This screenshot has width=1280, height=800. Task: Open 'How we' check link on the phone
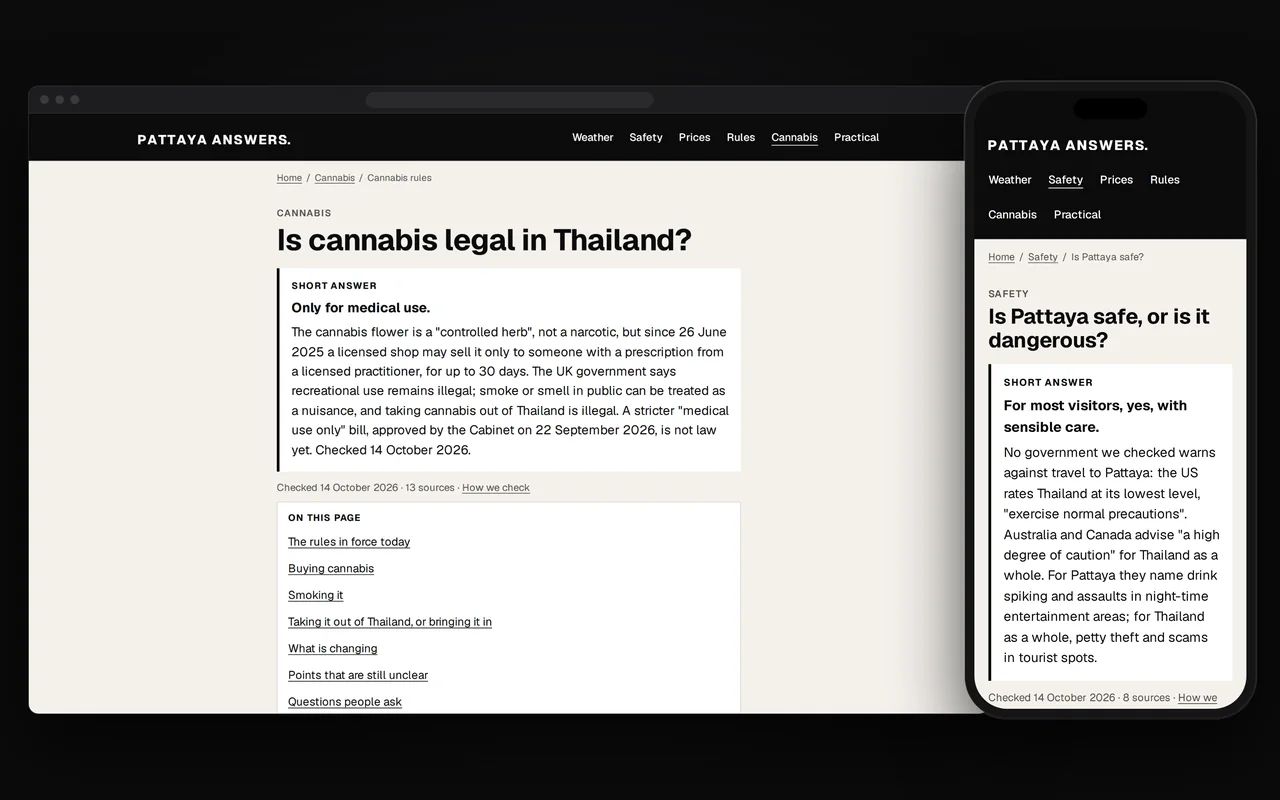point(1198,698)
